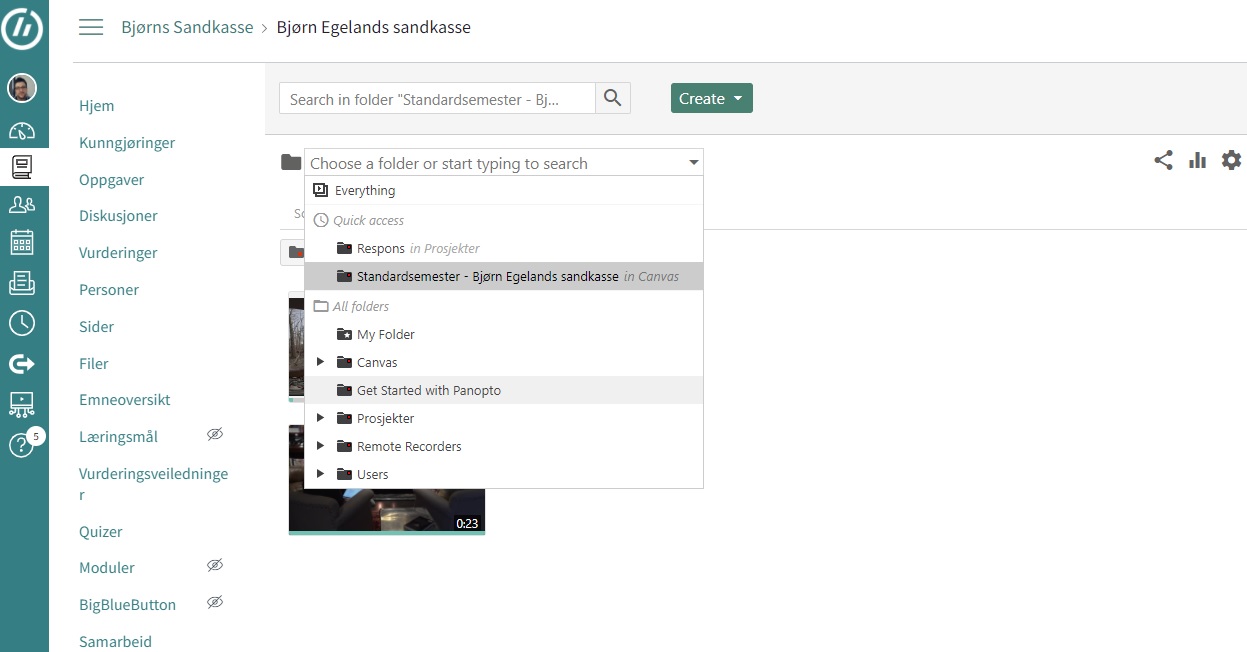Expand the Remote Recorders folder node

pyautogui.click(x=320, y=446)
